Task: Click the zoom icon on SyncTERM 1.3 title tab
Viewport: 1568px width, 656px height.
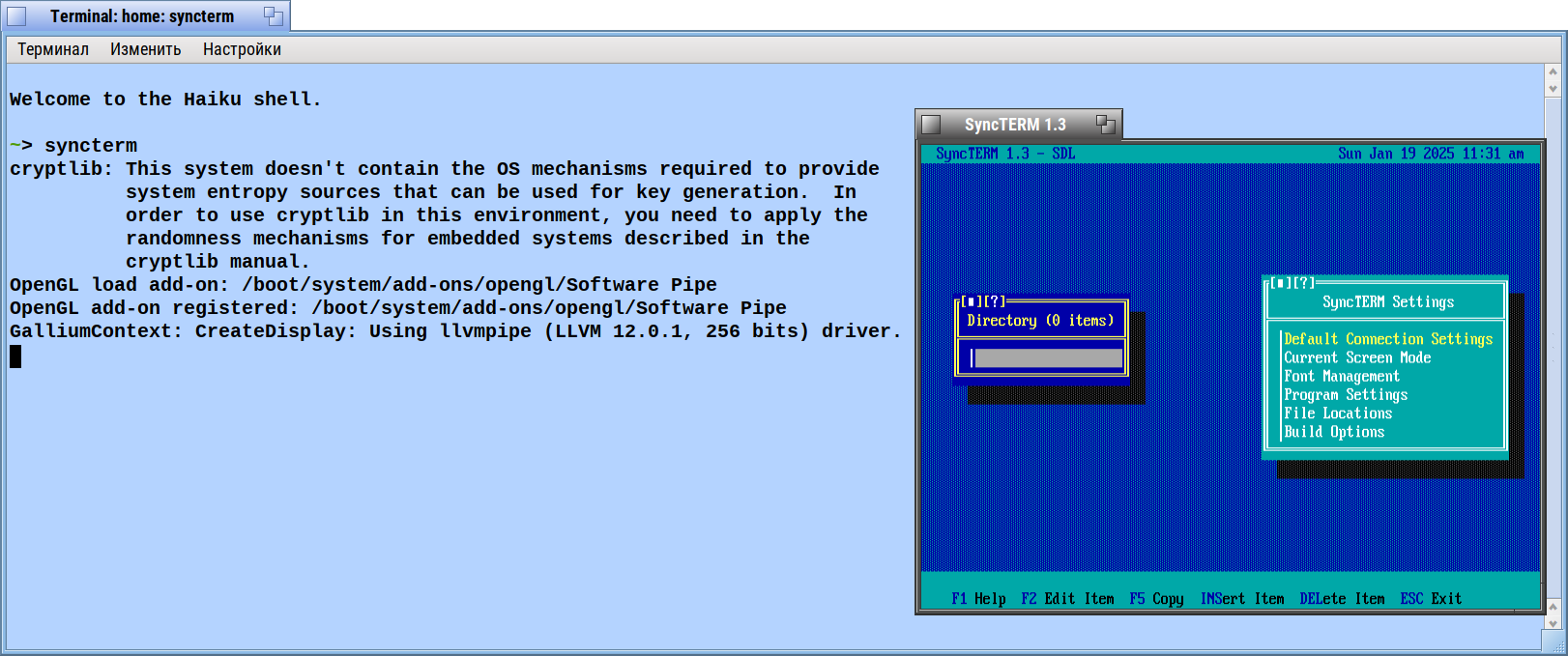Action: point(1105,125)
